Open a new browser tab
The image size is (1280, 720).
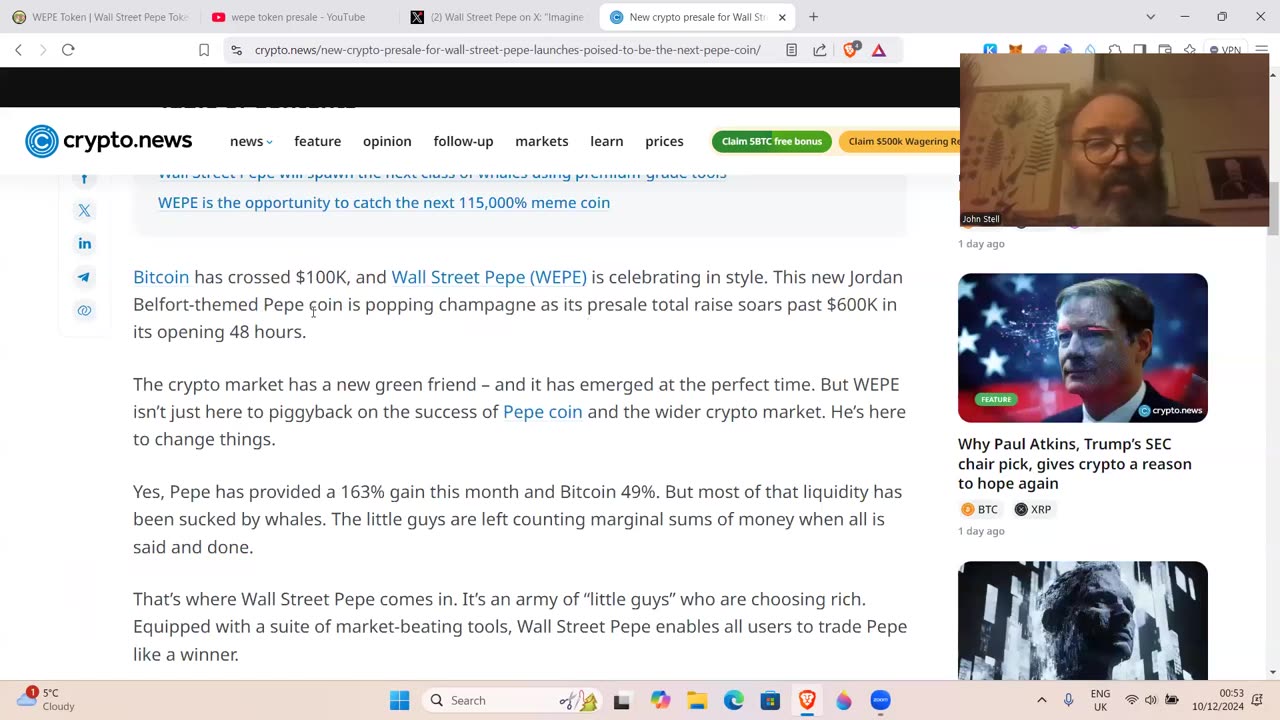point(813,17)
